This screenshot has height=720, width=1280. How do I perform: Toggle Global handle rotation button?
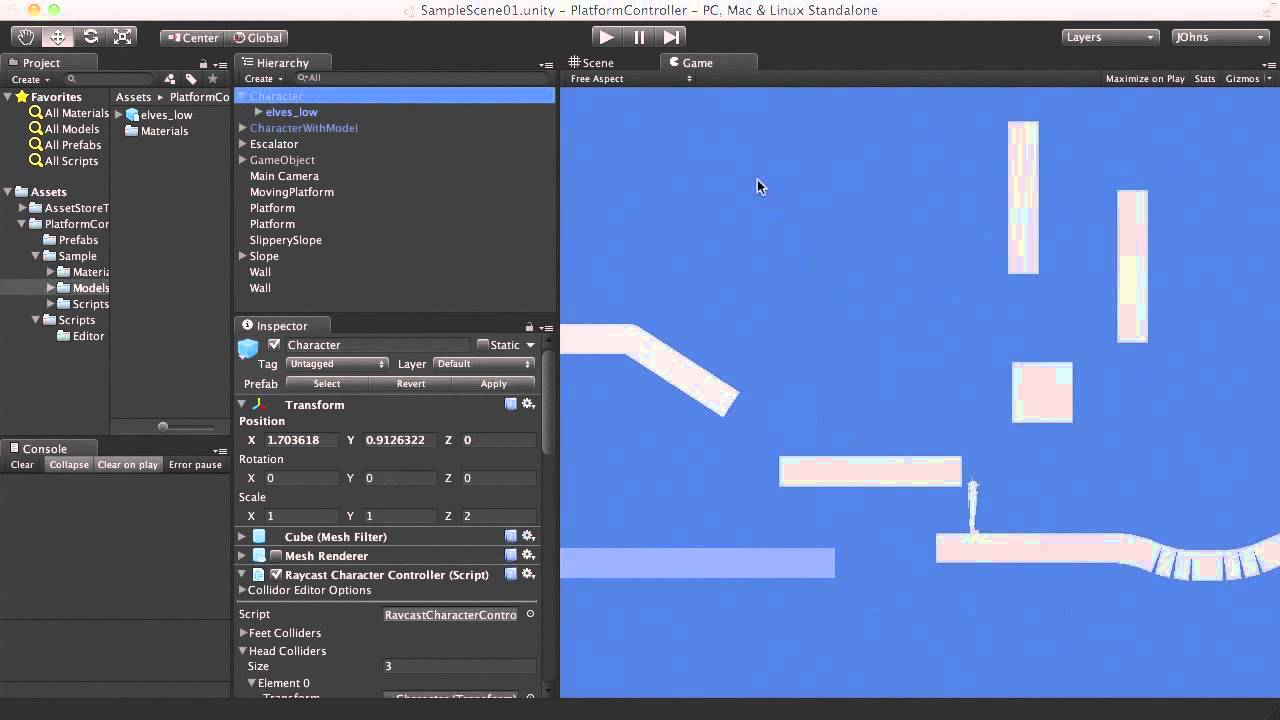coord(257,37)
